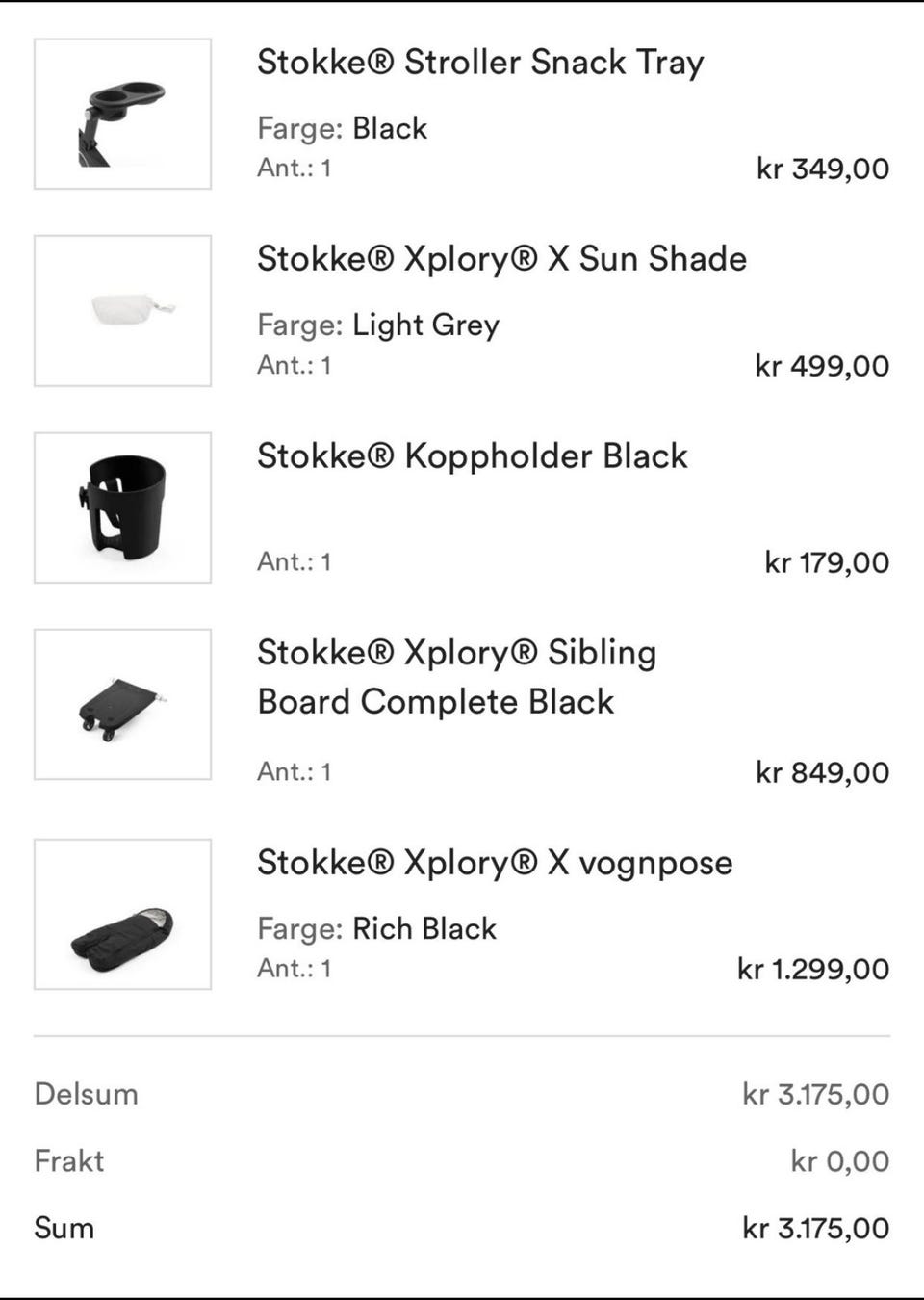Image resolution: width=924 pixels, height=1300 pixels.
Task: Click the Sibling Board price kr 849,00
Action: pyautogui.click(x=822, y=772)
